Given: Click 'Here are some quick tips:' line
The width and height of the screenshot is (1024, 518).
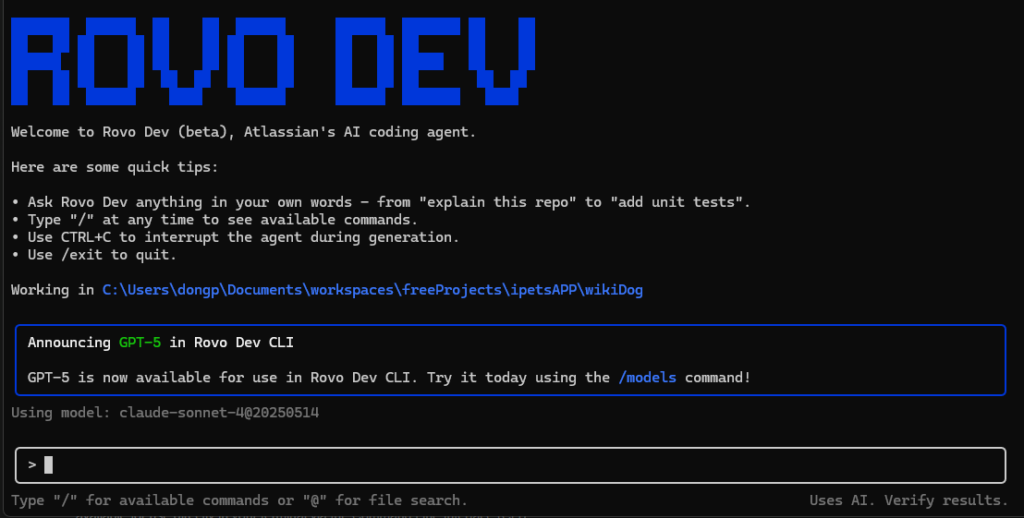Looking at the screenshot, I should pyautogui.click(x=114, y=167).
